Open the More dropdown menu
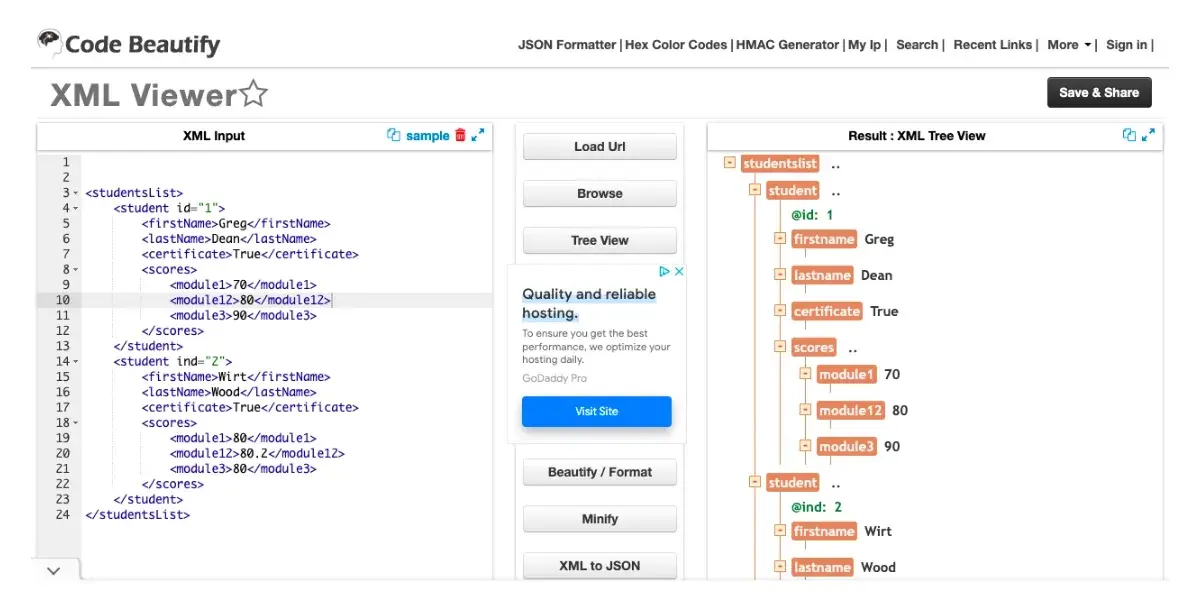Screen dimensions: 1202x609 (1069, 45)
